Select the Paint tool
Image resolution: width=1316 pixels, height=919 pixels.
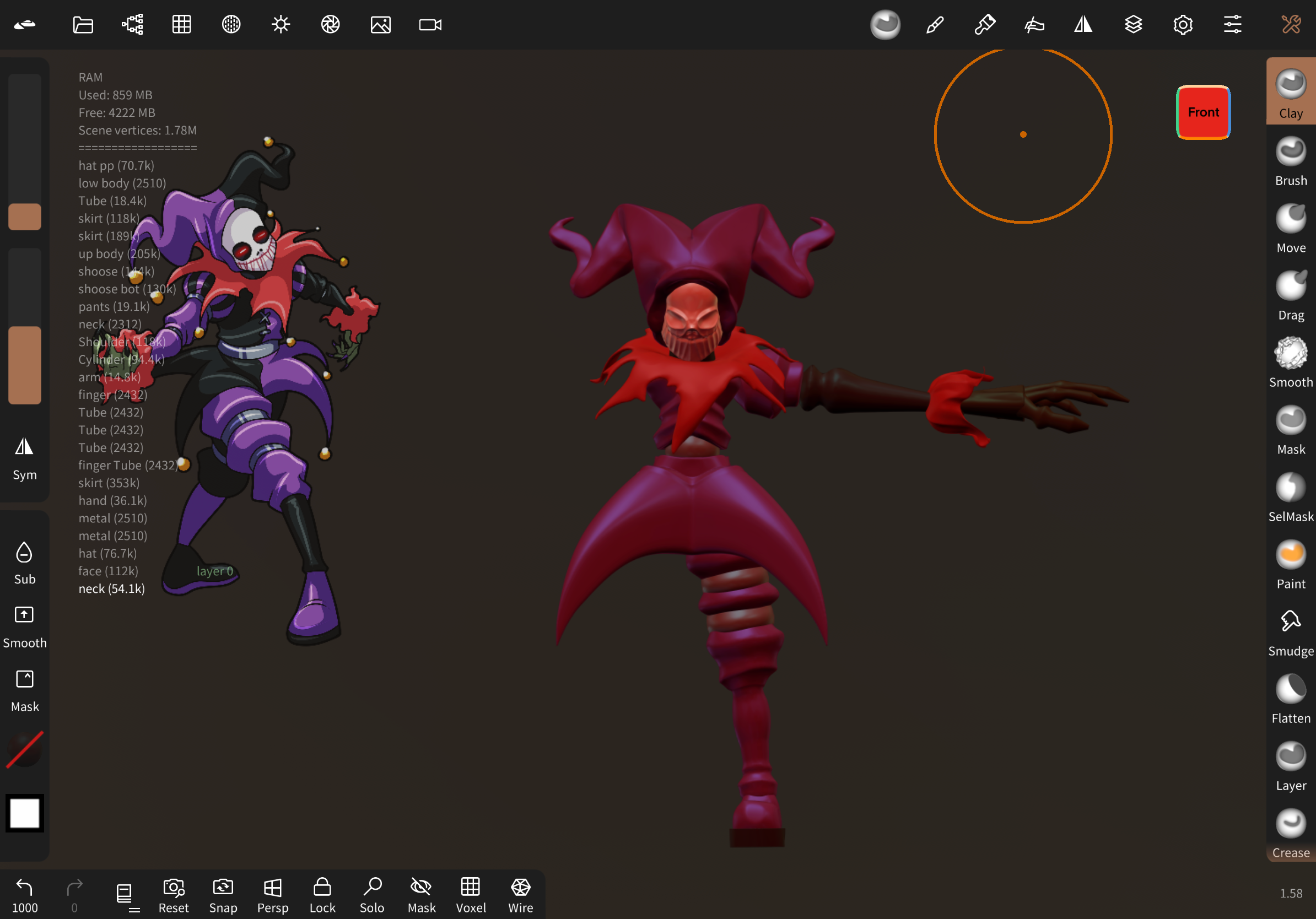coord(1291,564)
